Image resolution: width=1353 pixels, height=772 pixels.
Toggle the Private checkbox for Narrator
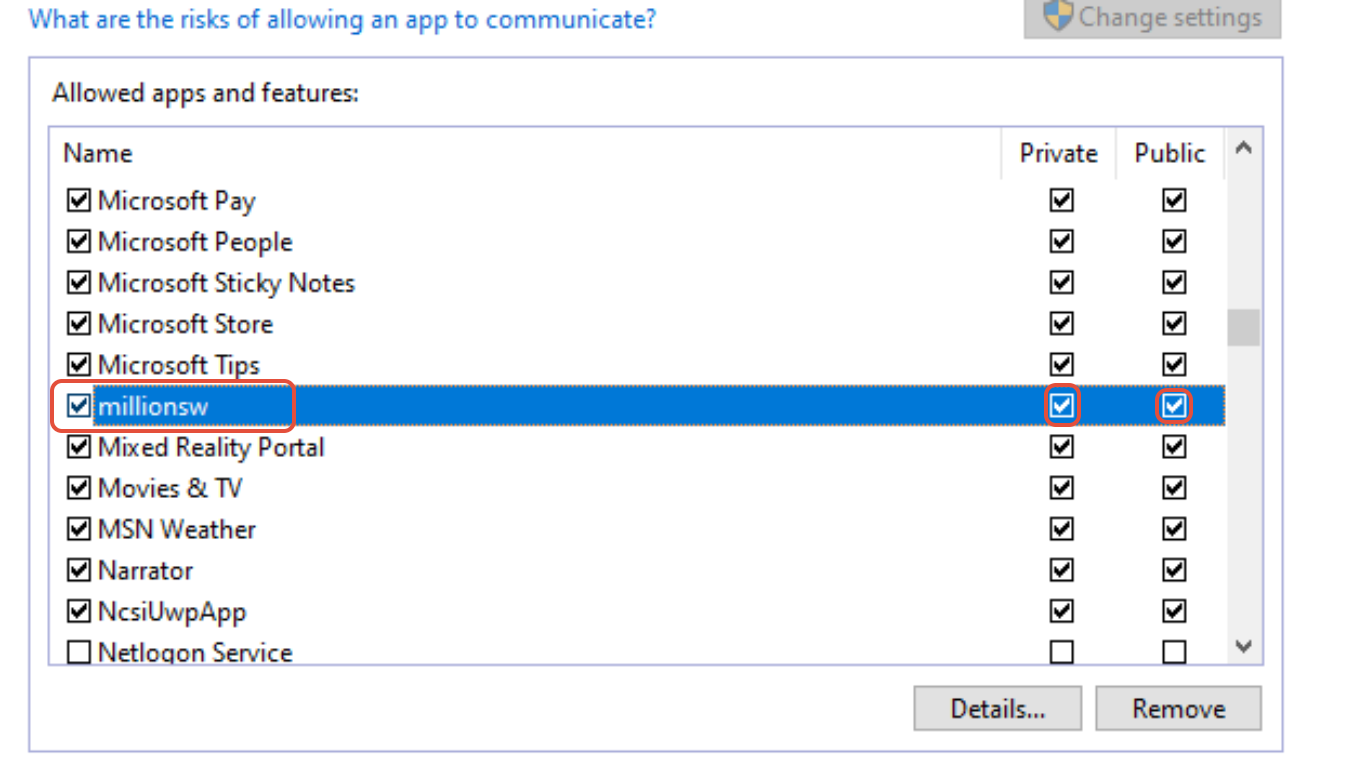click(x=1062, y=570)
